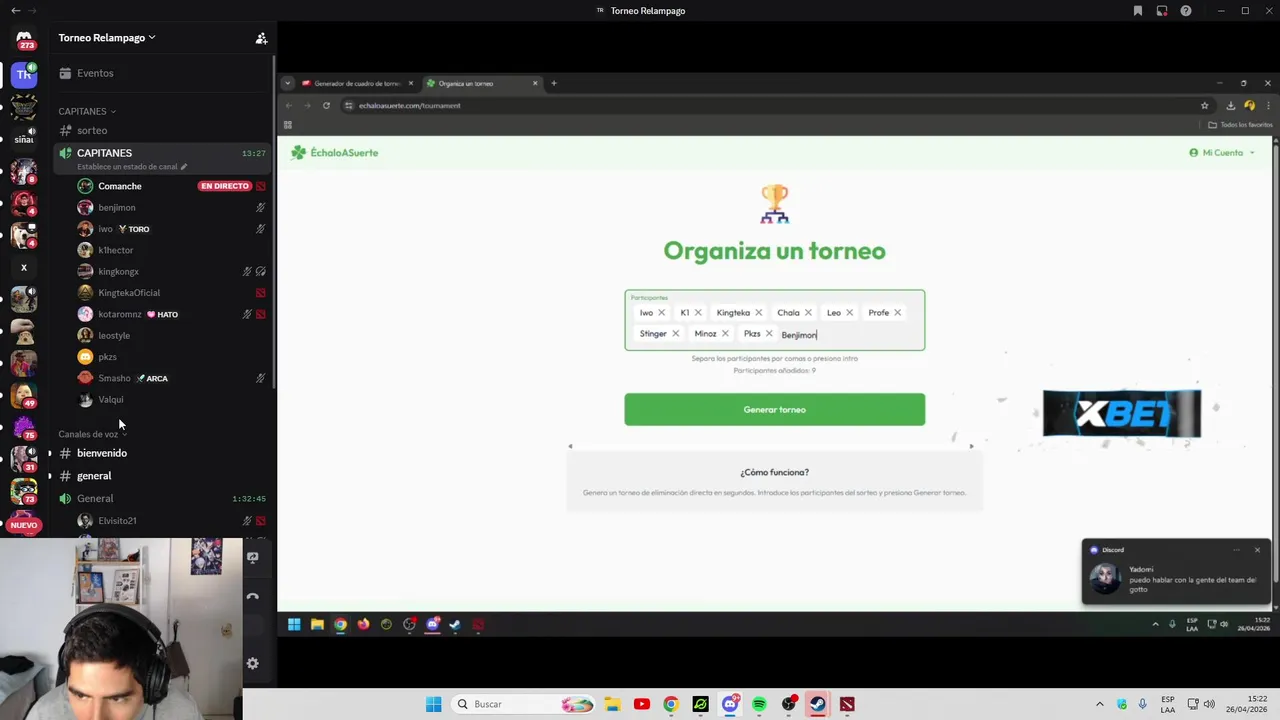
Task: Remove Pkzs participant chip
Action: tap(769, 334)
